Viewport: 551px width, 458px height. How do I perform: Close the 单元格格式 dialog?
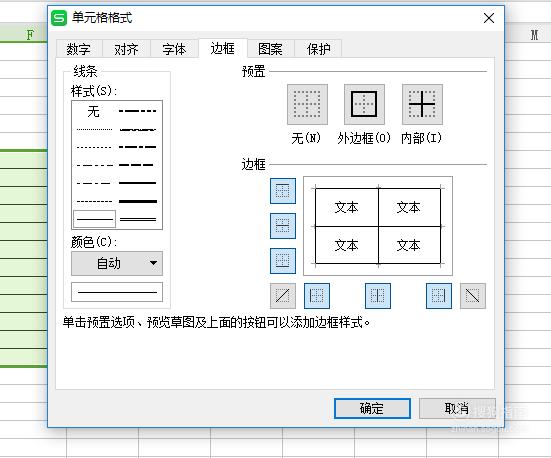tap(489, 18)
